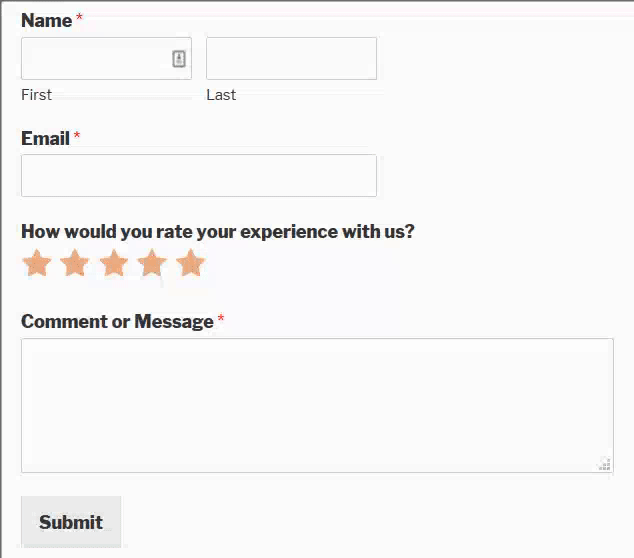
Task: Click the Last sublabel under the name field
Action: click(x=221, y=95)
